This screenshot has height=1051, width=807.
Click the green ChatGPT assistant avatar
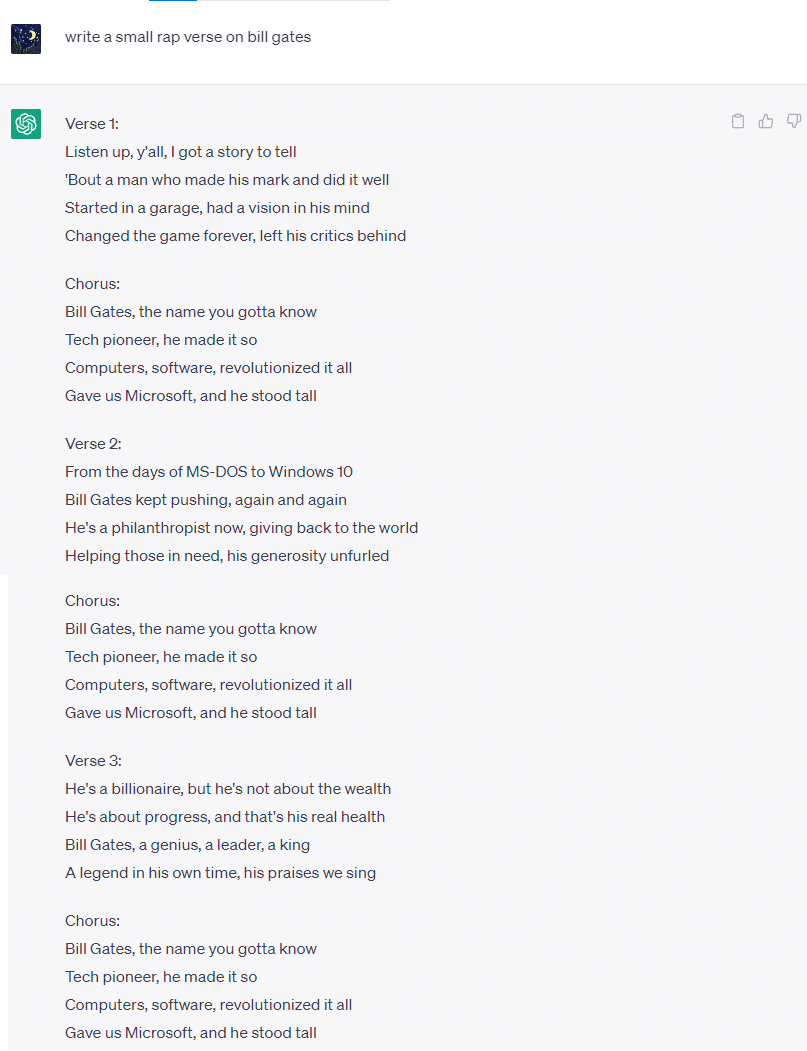(x=26, y=124)
